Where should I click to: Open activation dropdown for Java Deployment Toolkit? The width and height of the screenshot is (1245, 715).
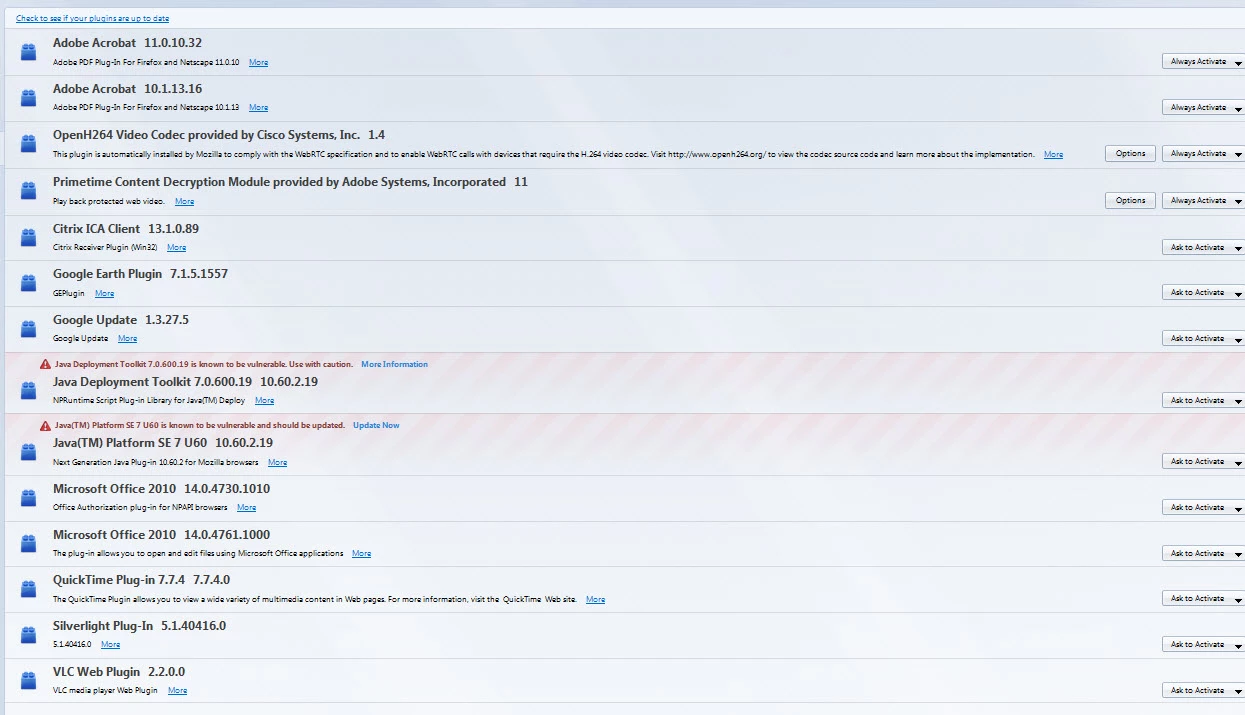coord(1204,400)
